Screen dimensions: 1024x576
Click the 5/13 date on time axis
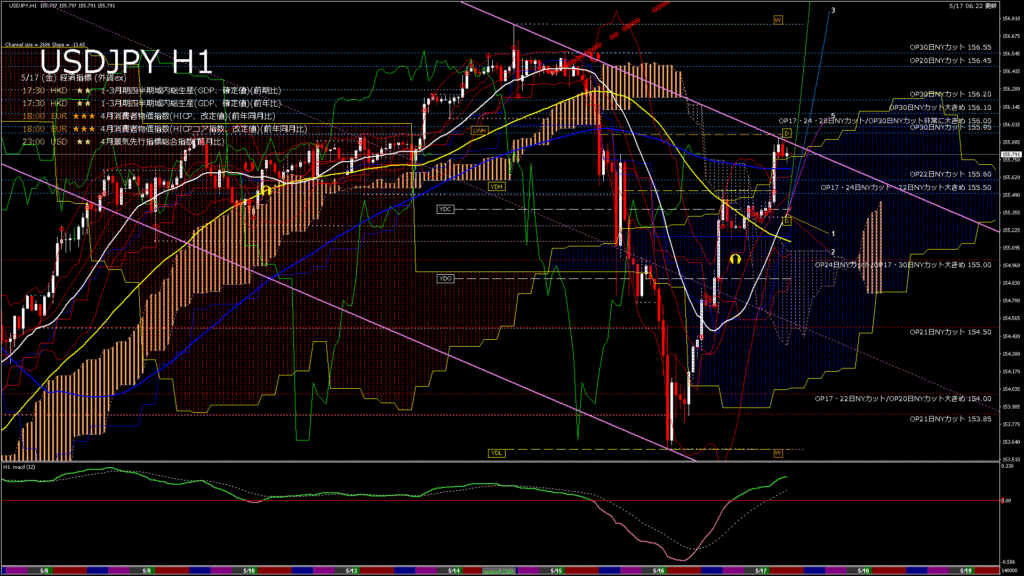pos(352,570)
